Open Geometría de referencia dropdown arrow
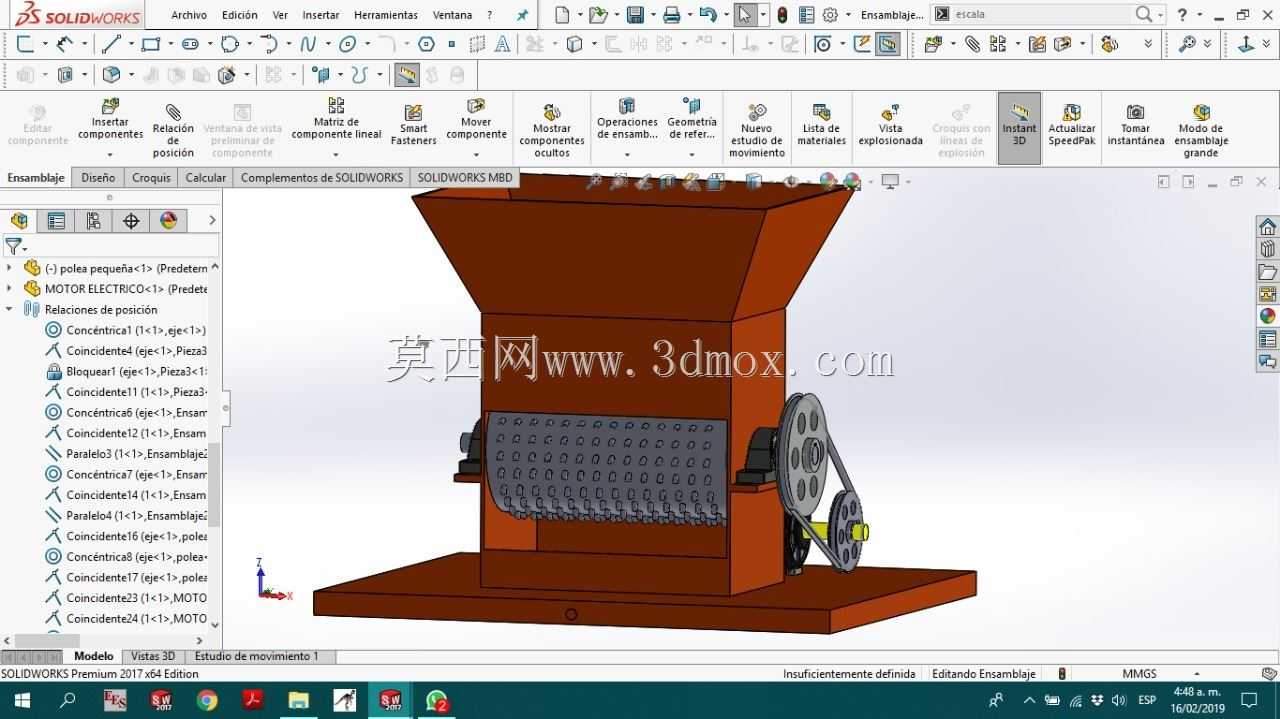 tap(692, 155)
